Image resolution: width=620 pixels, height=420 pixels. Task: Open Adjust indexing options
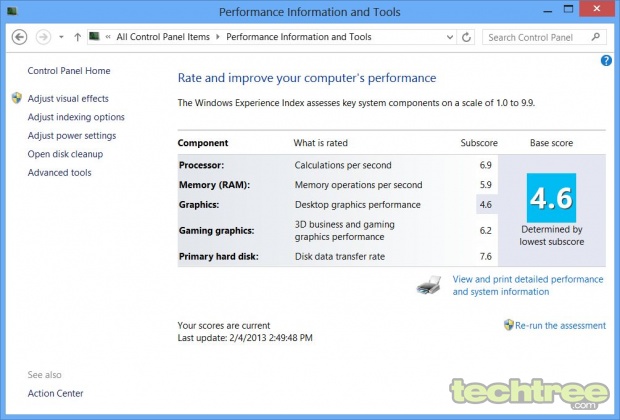pos(76,117)
